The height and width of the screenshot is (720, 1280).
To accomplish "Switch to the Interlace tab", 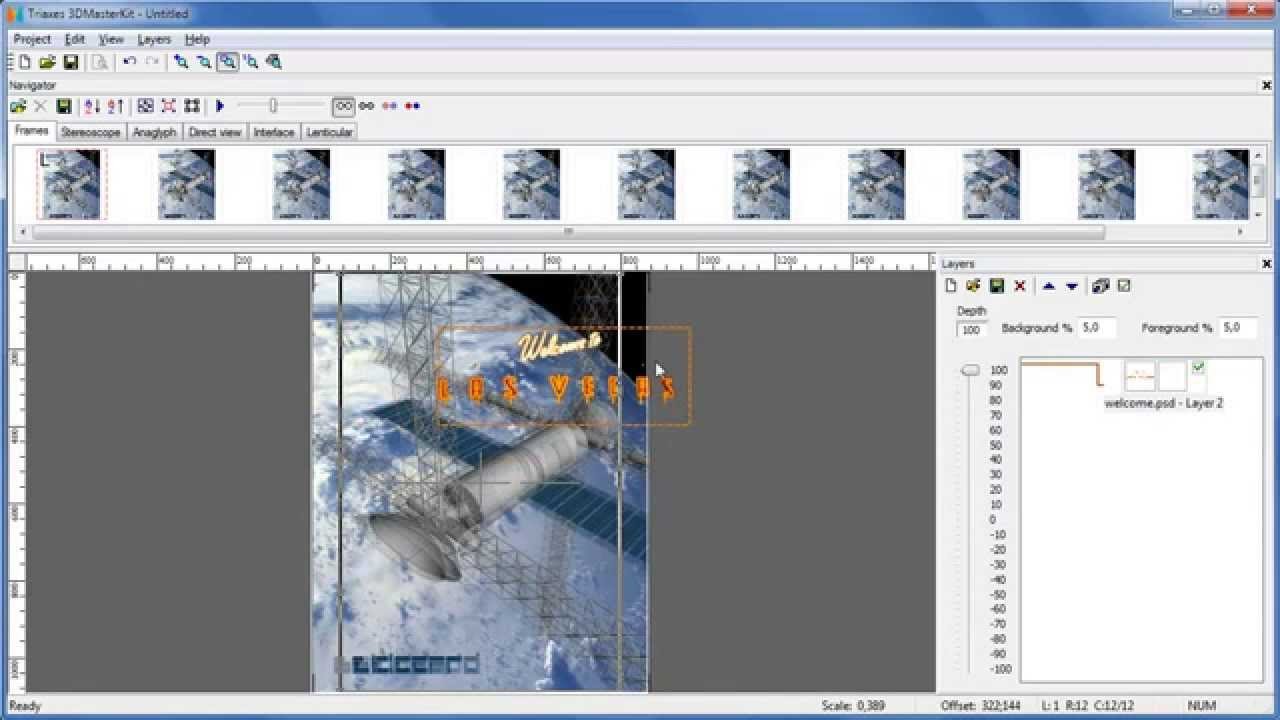I will pos(273,132).
